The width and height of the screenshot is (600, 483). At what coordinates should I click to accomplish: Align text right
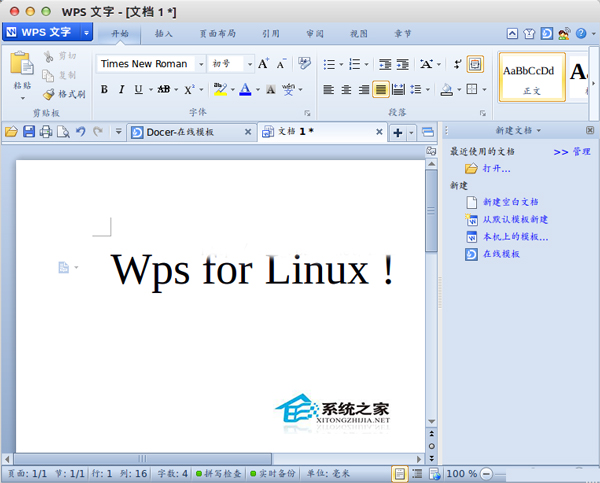tap(364, 90)
